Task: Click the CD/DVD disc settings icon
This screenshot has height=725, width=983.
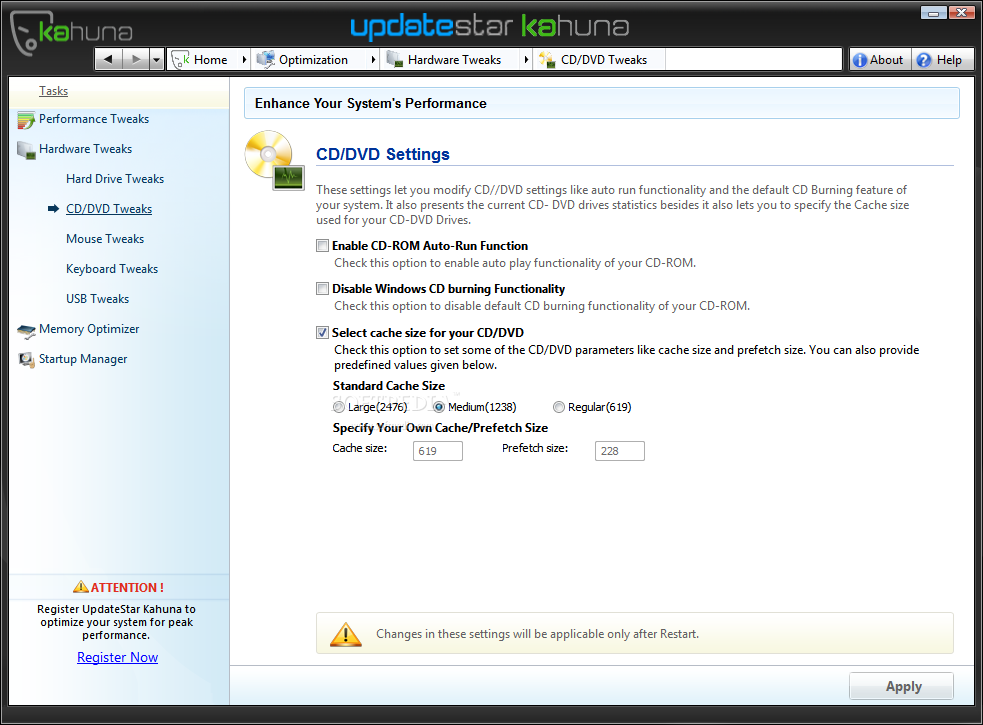Action: click(275, 161)
